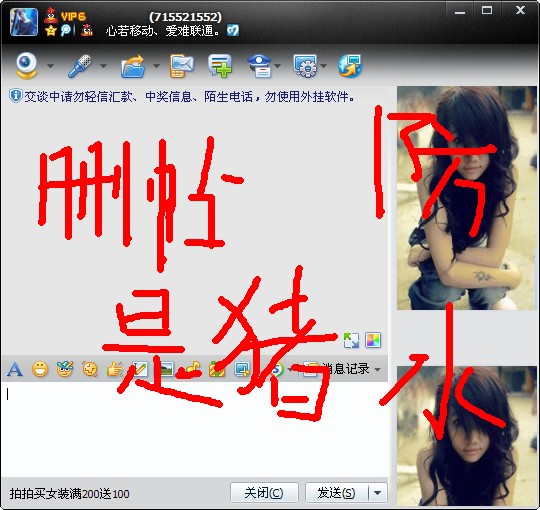Click the red penguin icon beside signature

point(87,31)
